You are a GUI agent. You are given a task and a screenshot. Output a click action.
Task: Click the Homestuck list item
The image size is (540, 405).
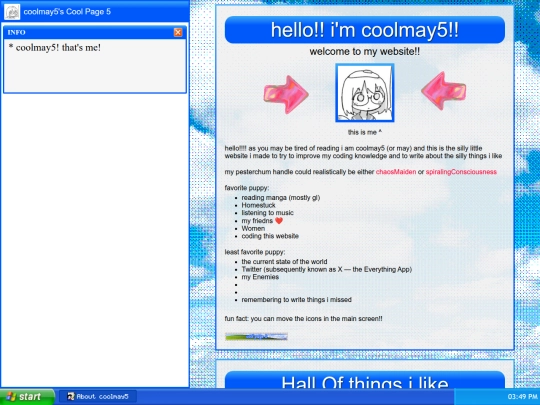pyautogui.click(x=258, y=205)
